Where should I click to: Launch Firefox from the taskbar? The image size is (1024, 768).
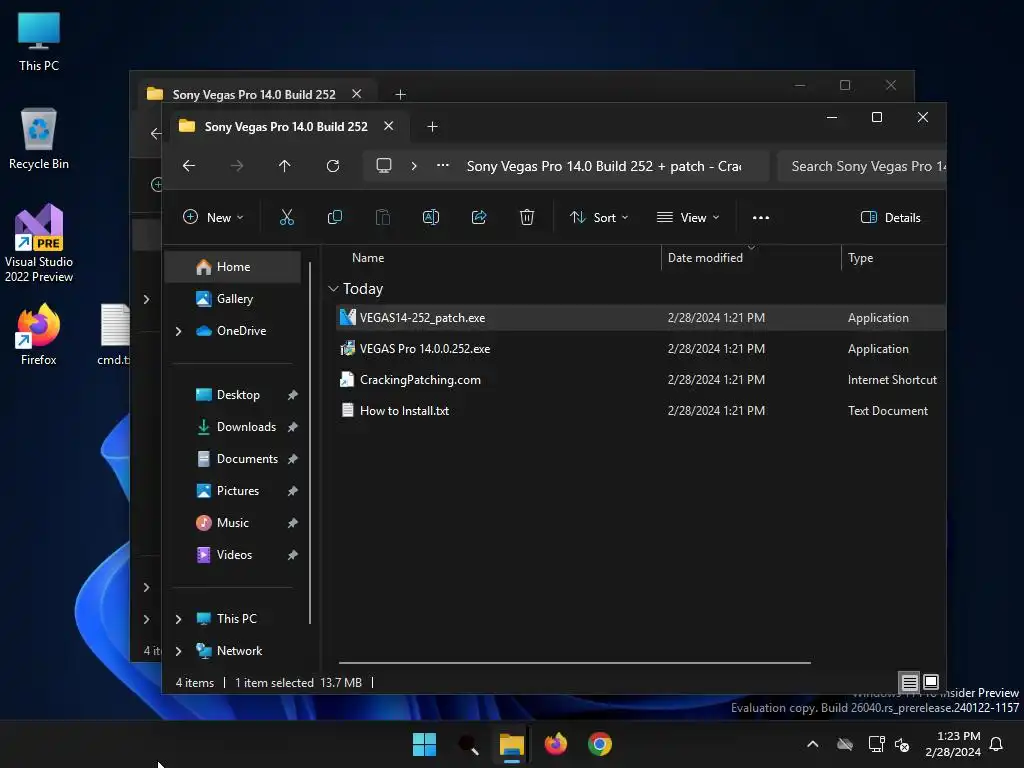[x=556, y=744]
